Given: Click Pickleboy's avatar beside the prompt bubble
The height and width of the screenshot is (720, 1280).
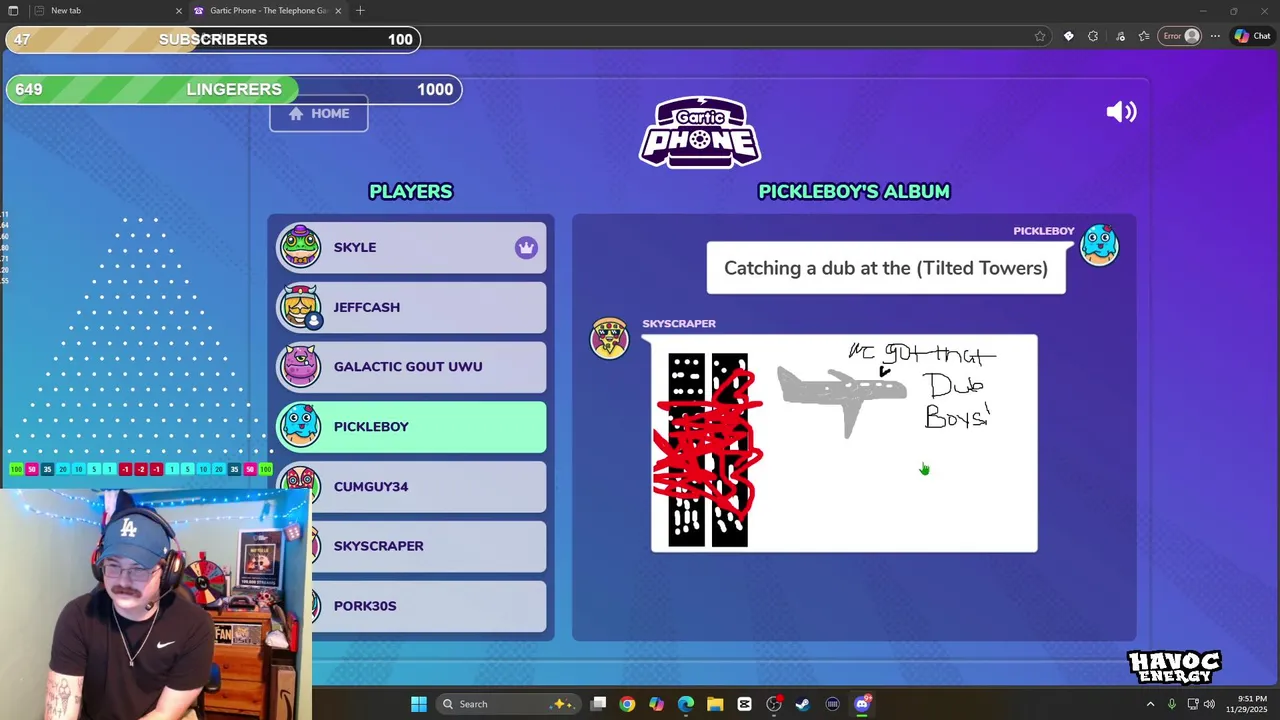Looking at the screenshot, I should (x=1099, y=246).
